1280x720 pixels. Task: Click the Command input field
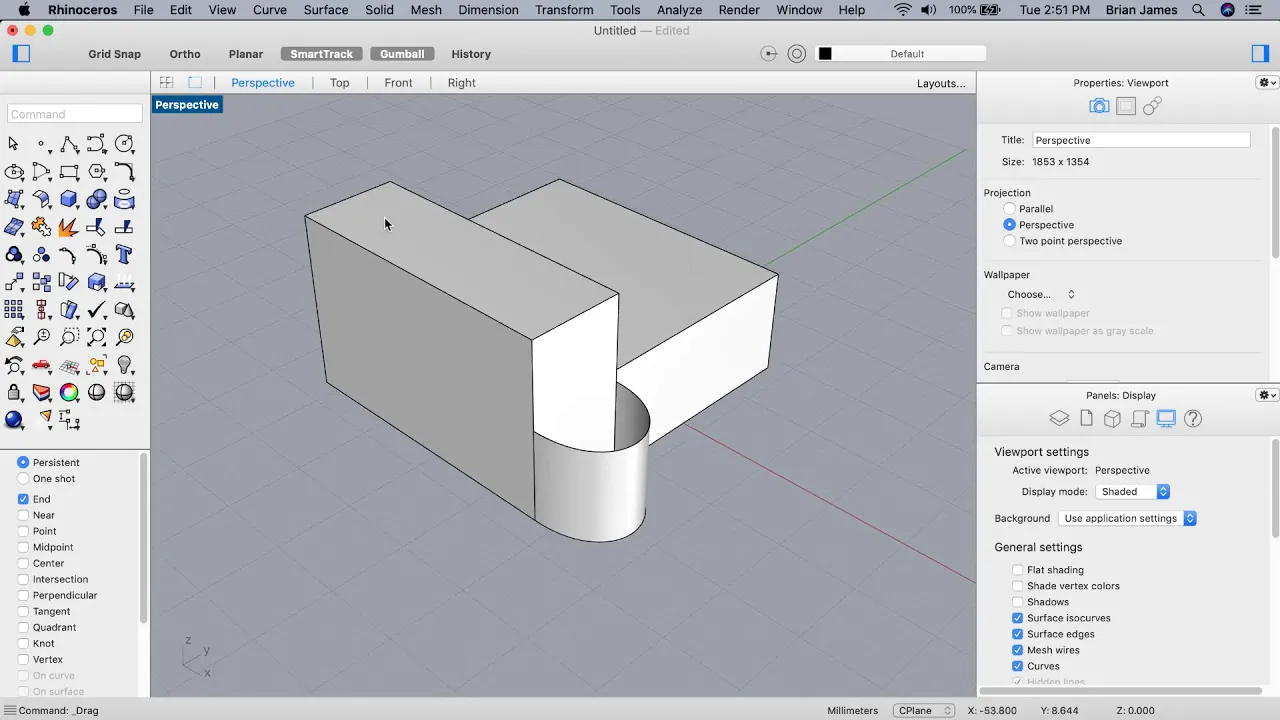75,114
